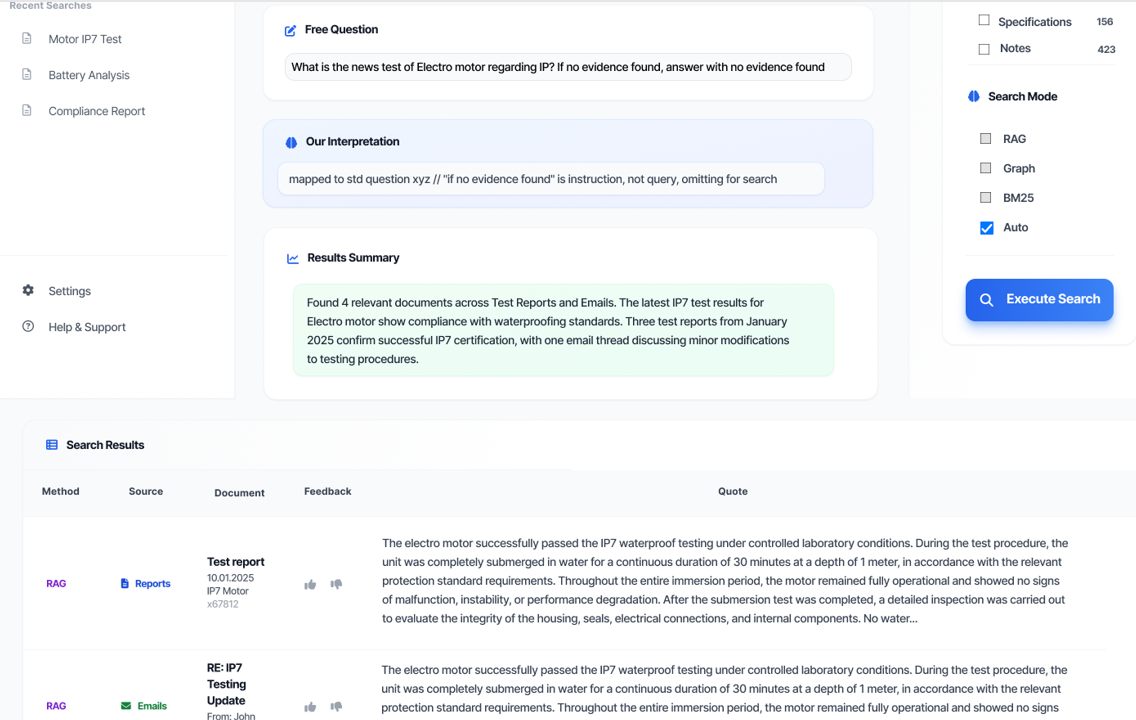Click thumbs down on Test report result

(x=336, y=585)
